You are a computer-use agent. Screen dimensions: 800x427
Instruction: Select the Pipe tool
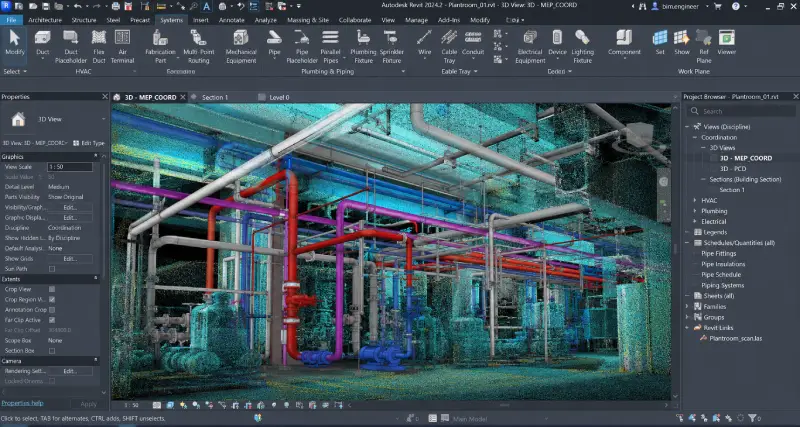pyautogui.click(x=274, y=43)
